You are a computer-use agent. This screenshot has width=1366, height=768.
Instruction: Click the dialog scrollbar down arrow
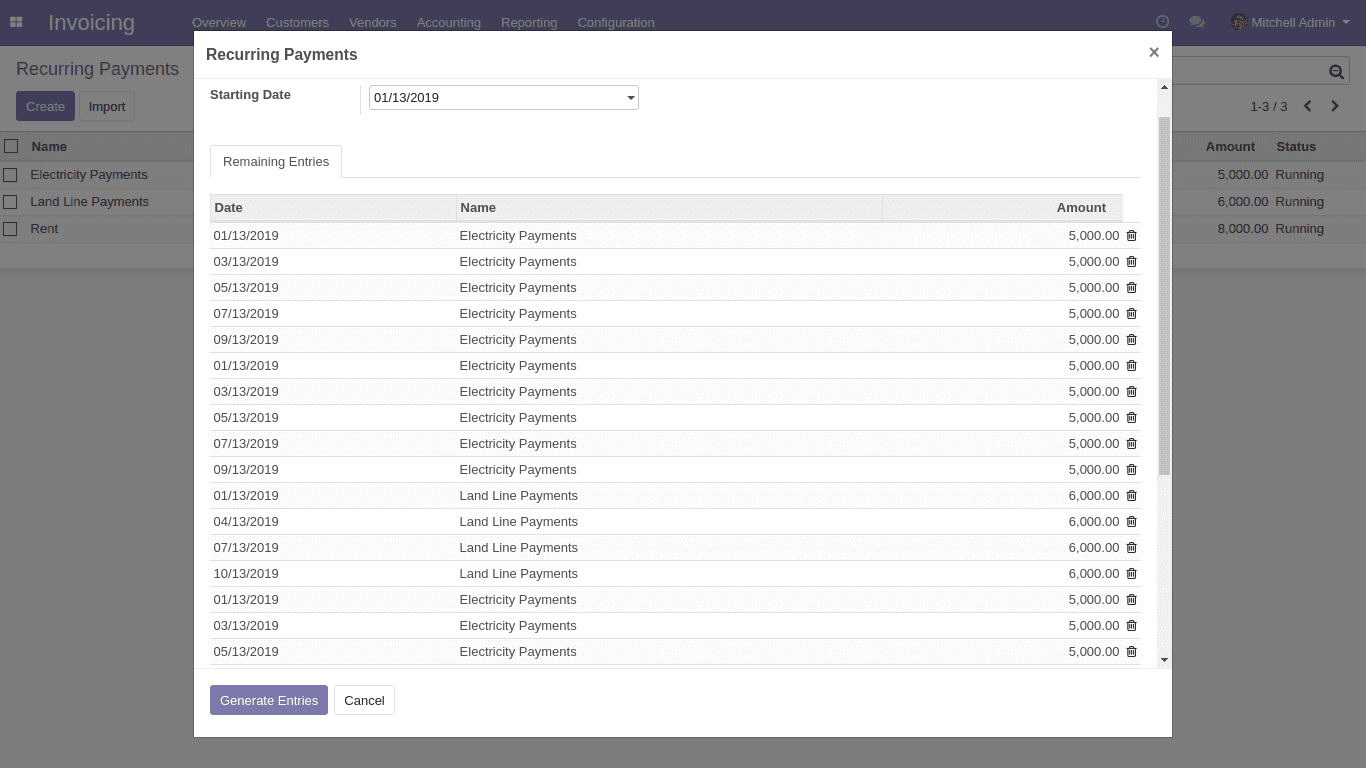click(x=1164, y=660)
